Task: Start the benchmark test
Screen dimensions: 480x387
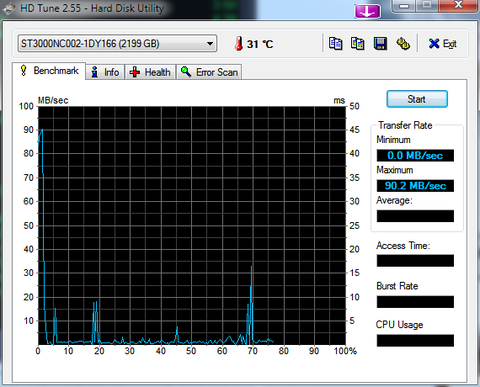Action: pos(417,99)
